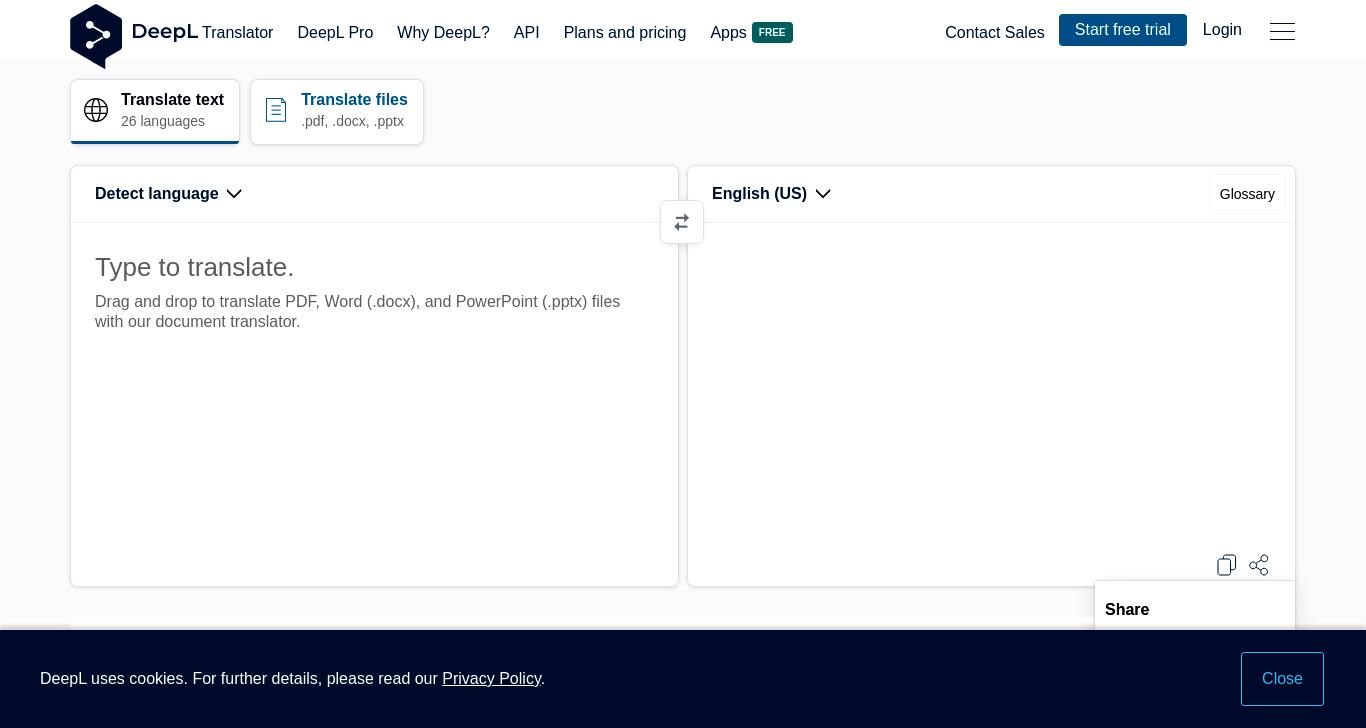Viewport: 1366px width, 728px height.
Task: Click the share translation icon
Action: click(1259, 565)
